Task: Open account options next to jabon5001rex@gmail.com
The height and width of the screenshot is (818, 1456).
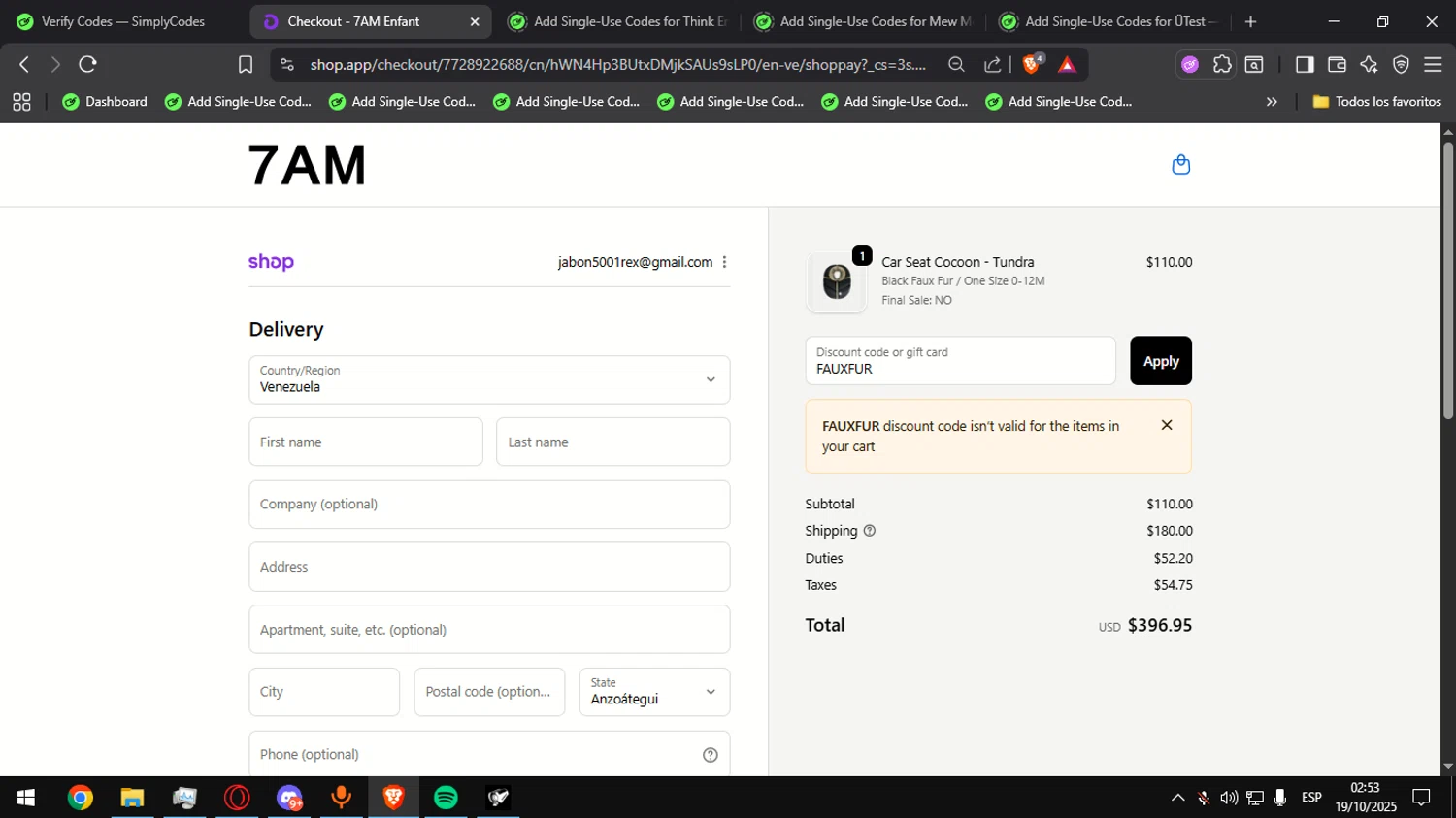Action: 724,262
